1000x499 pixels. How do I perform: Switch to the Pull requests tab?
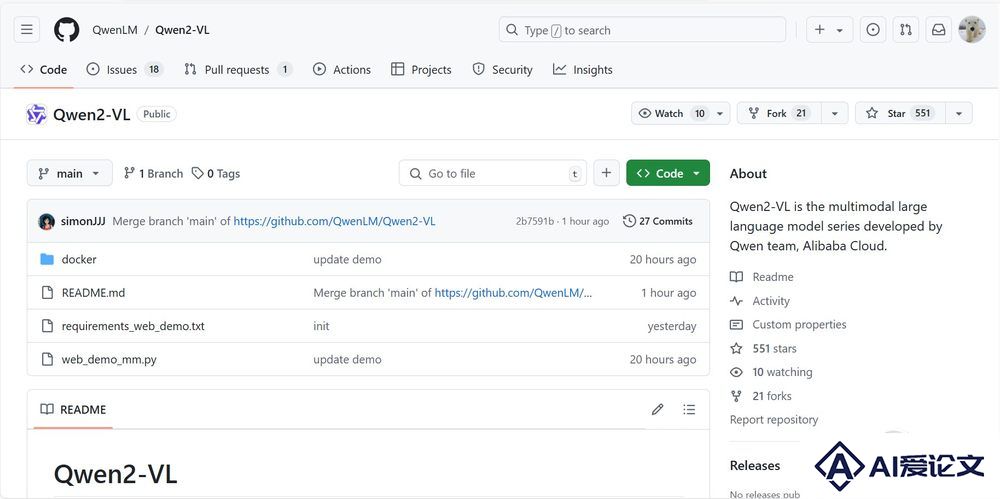pyautogui.click(x=237, y=70)
